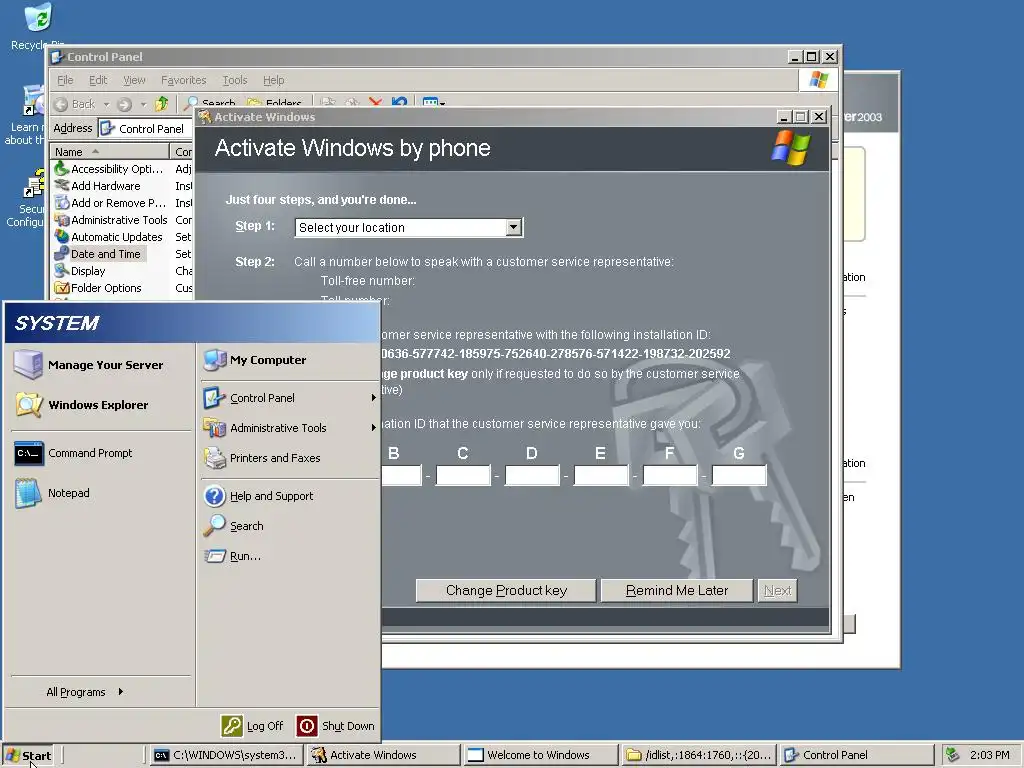This screenshot has width=1024, height=768.
Task: Click the Log Off key icon
Action: pos(232,726)
